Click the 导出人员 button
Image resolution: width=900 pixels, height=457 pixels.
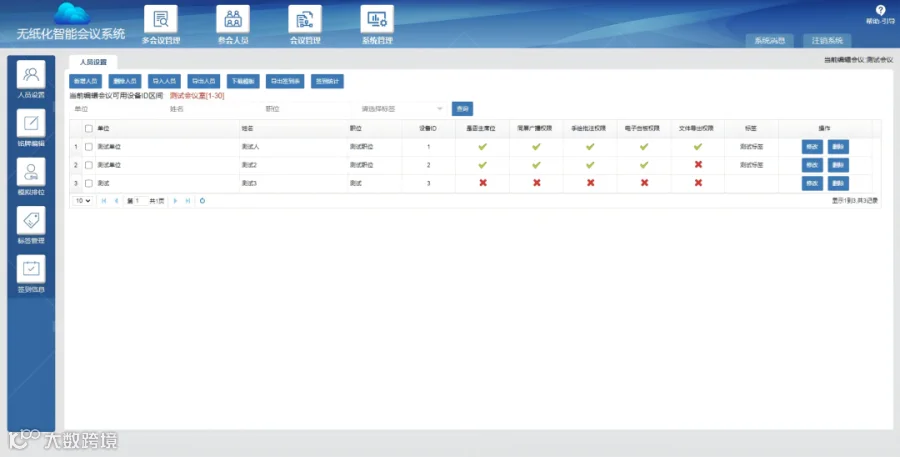[x=204, y=82]
